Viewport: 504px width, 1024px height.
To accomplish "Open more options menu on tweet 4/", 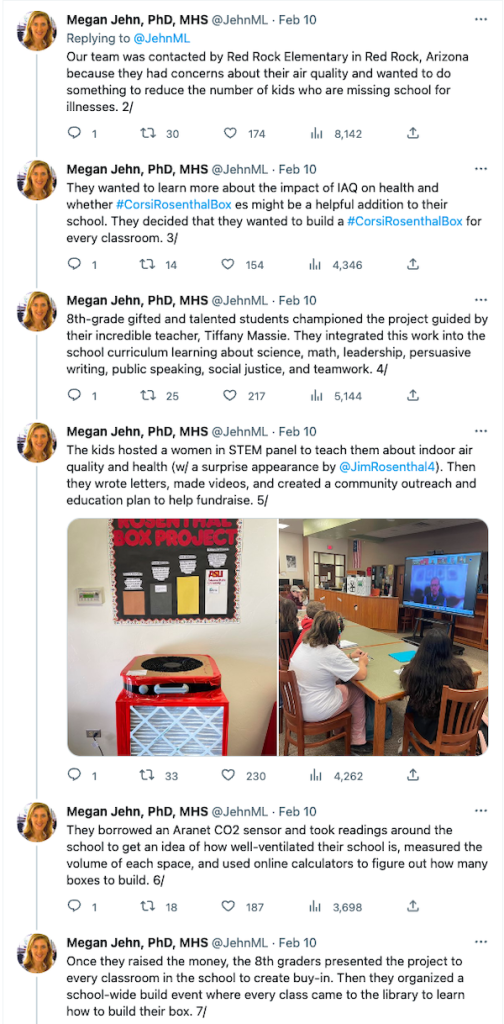I will [x=481, y=300].
